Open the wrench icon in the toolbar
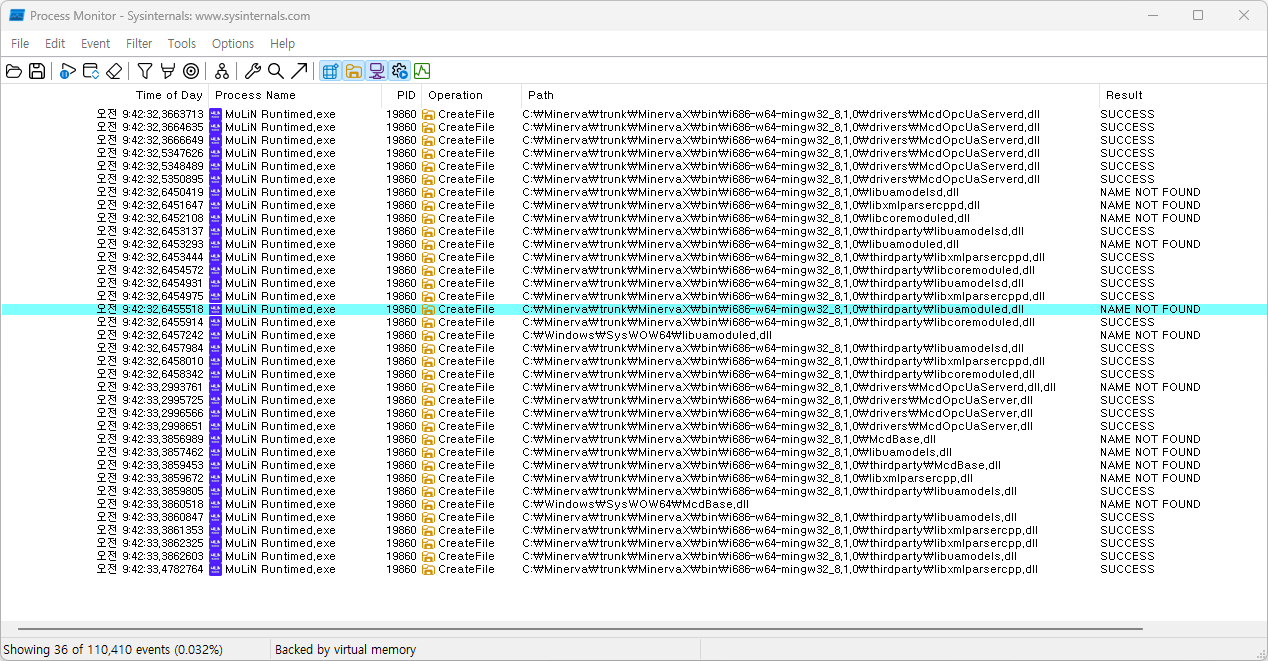 point(253,71)
